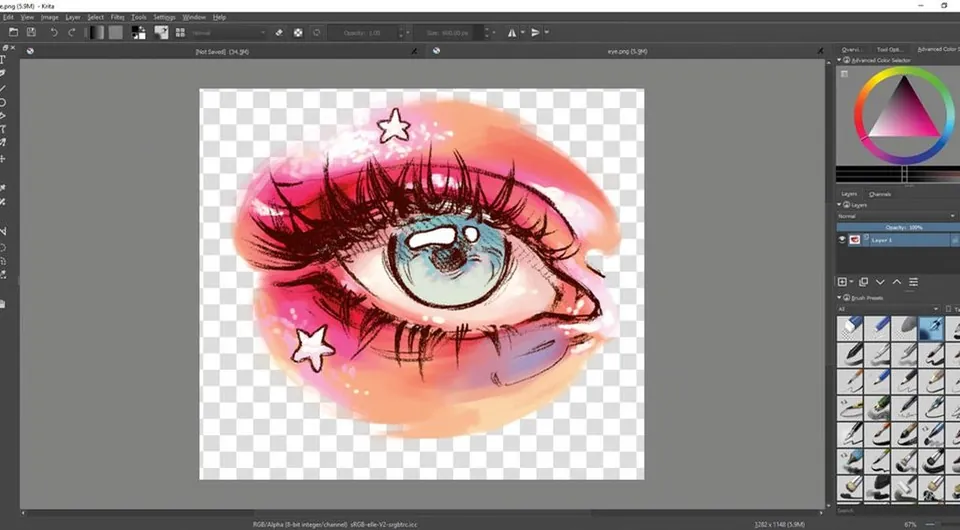The height and width of the screenshot is (530, 960).
Task: Close the Not Saved document tab
Action: coord(414,51)
